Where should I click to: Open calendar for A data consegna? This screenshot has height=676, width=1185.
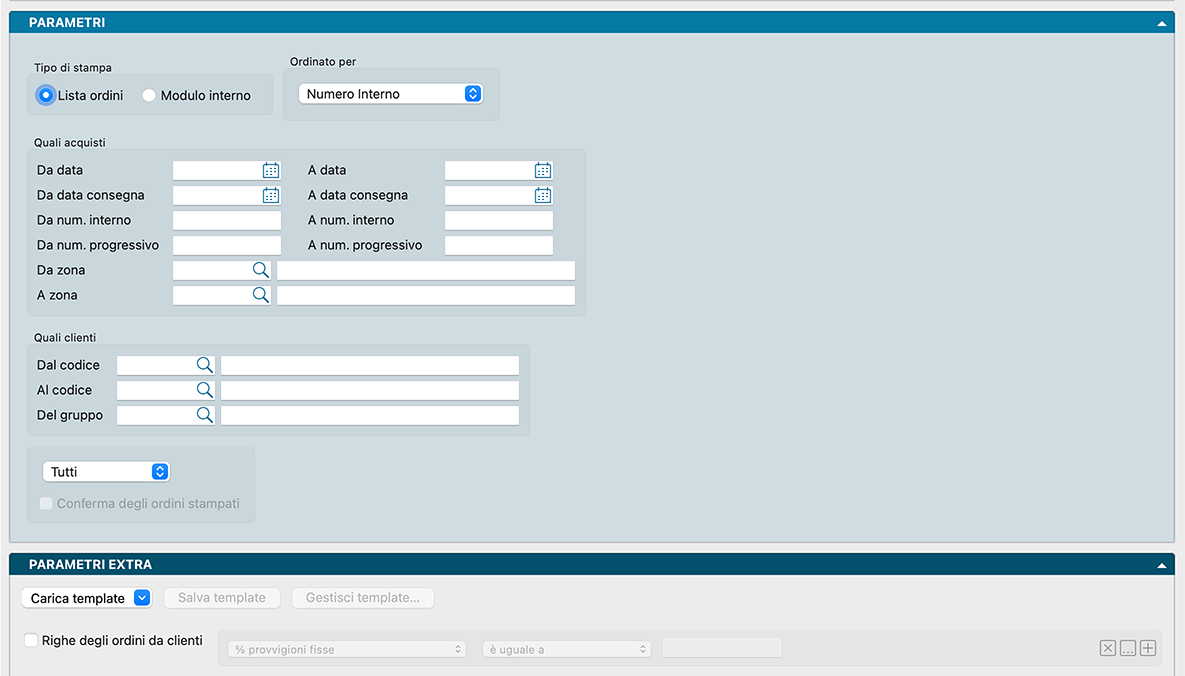pos(543,196)
